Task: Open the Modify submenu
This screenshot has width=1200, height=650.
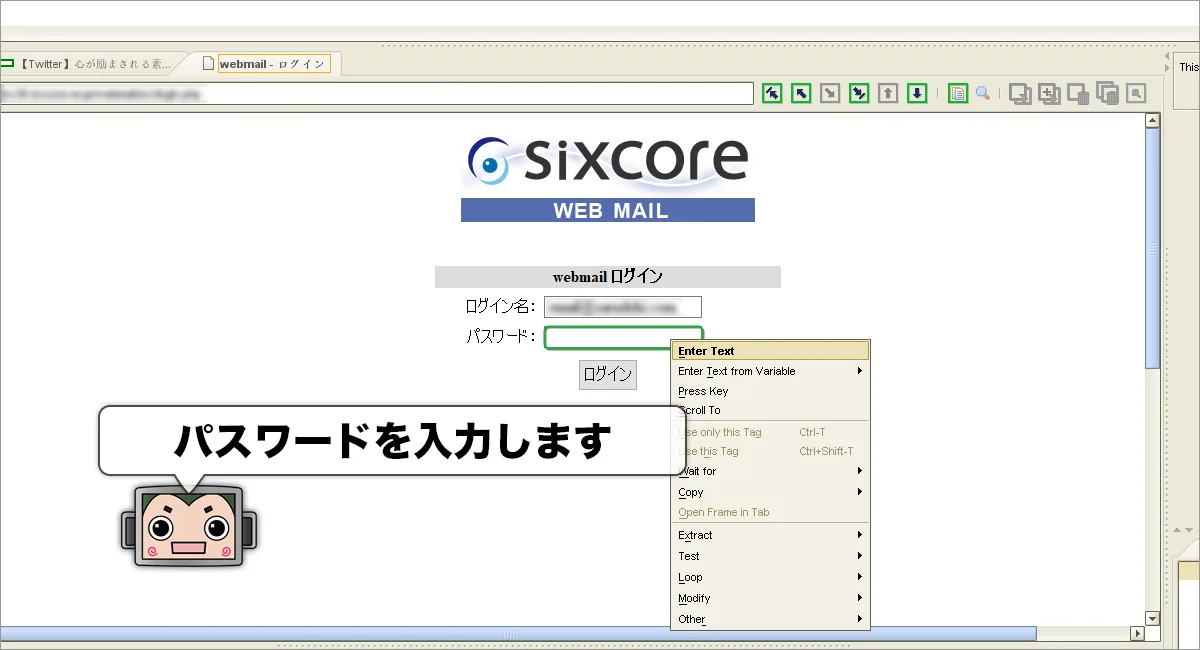Action: 770,598
